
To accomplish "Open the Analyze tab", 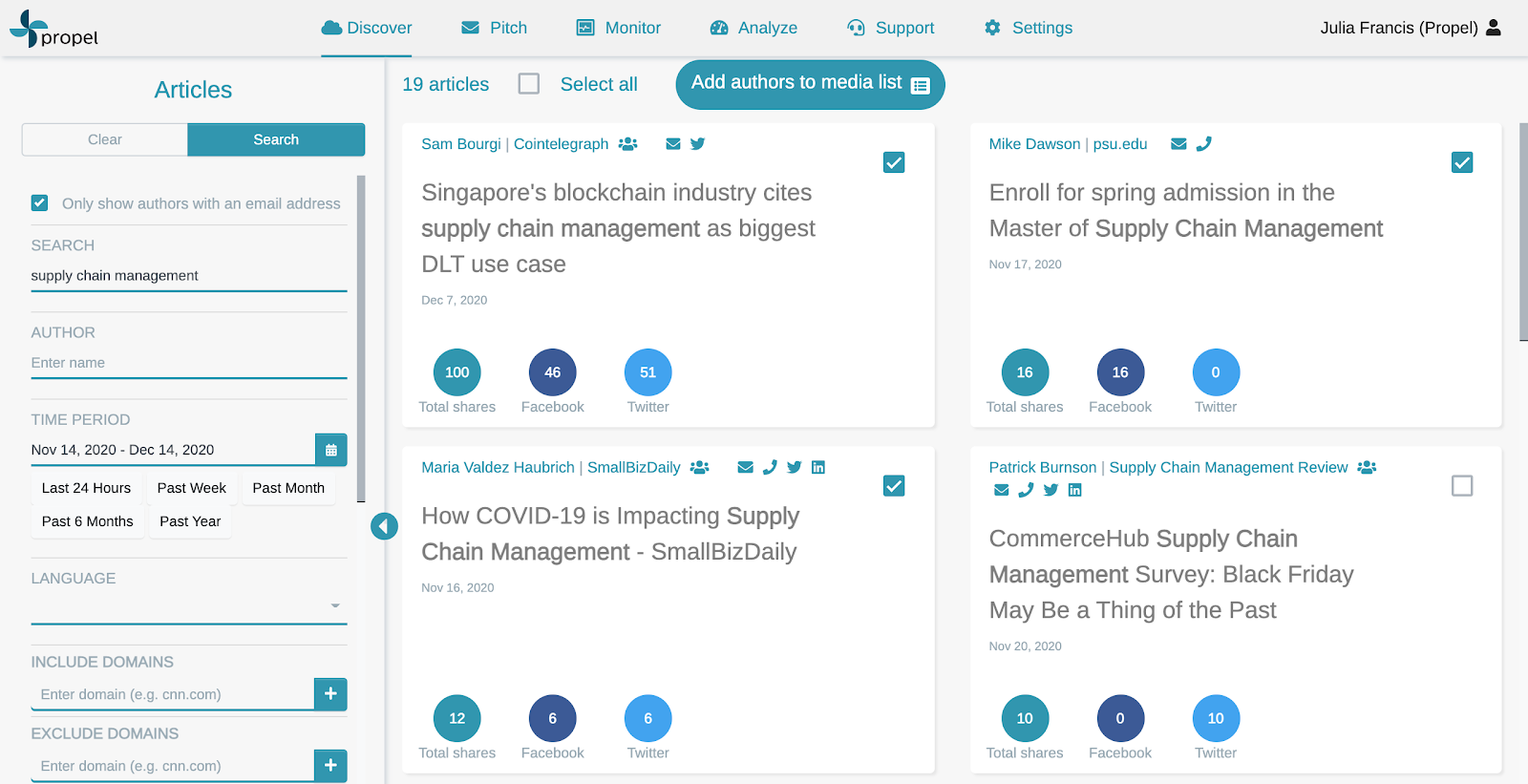I will (753, 28).
